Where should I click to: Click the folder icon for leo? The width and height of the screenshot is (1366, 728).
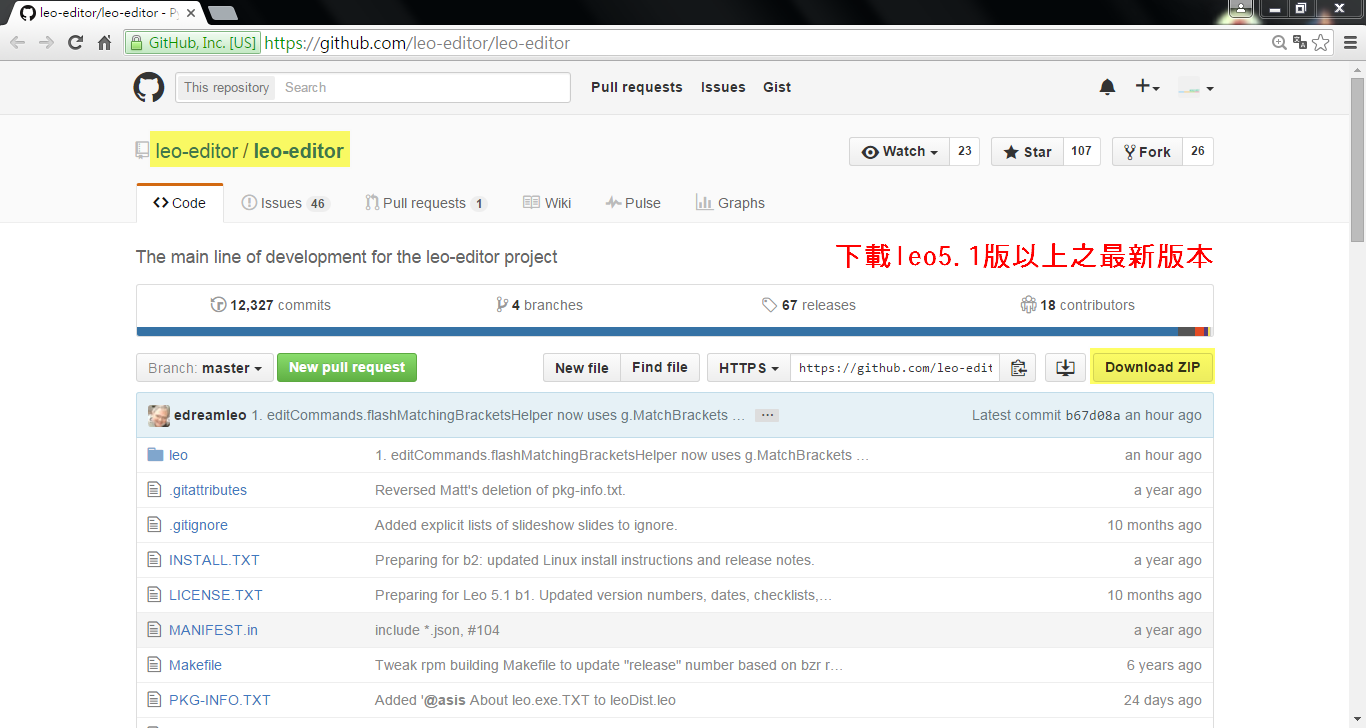pos(155,455)
